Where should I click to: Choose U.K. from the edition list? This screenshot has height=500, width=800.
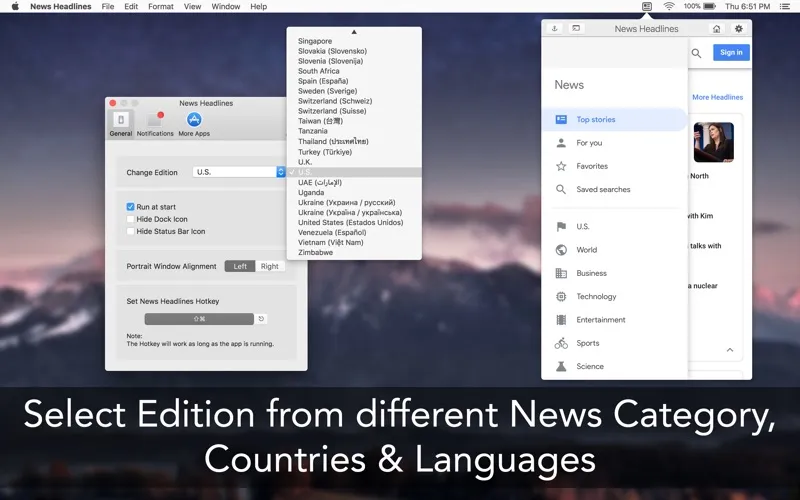point(305,162)
